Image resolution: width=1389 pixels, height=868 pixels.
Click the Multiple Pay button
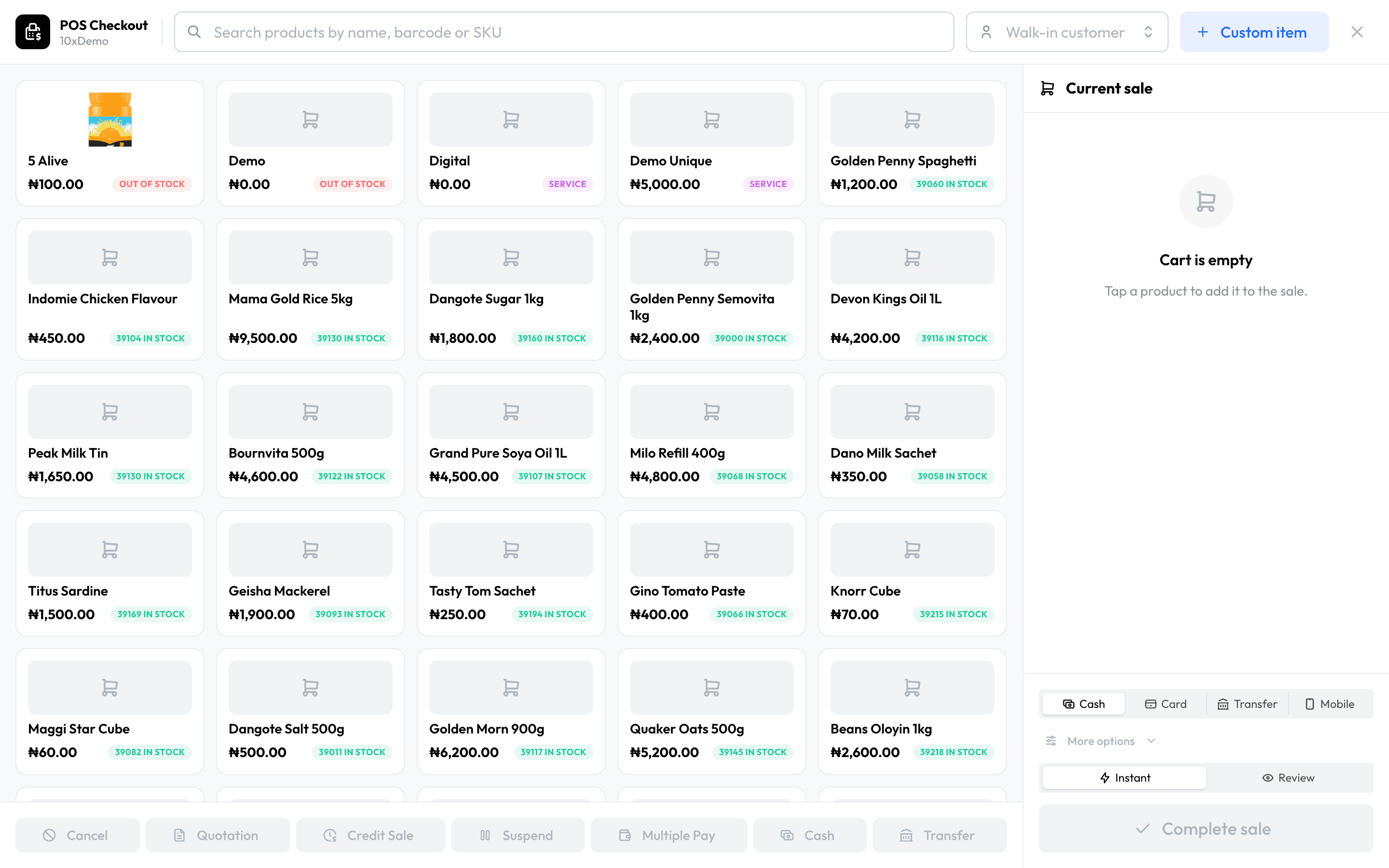(668, 835)
